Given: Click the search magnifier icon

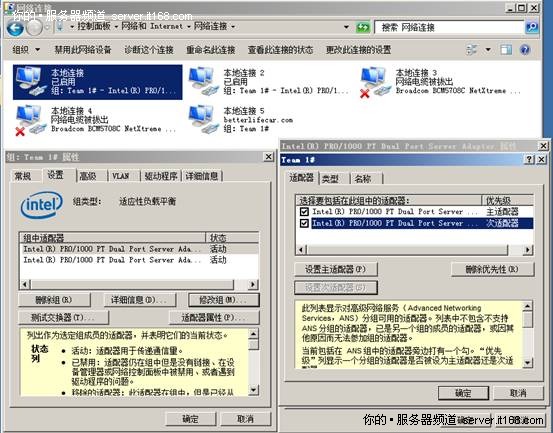Looking at the screenshot, I should coord(532,28).
